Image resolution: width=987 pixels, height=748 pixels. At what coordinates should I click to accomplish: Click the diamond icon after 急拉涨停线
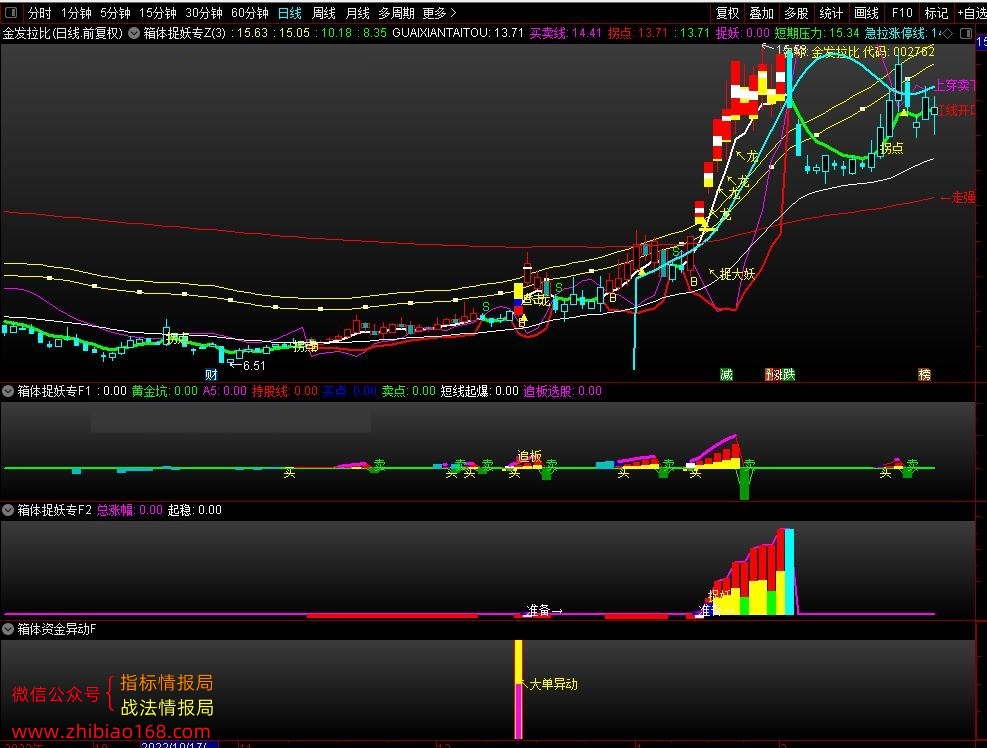pos(947,33)
